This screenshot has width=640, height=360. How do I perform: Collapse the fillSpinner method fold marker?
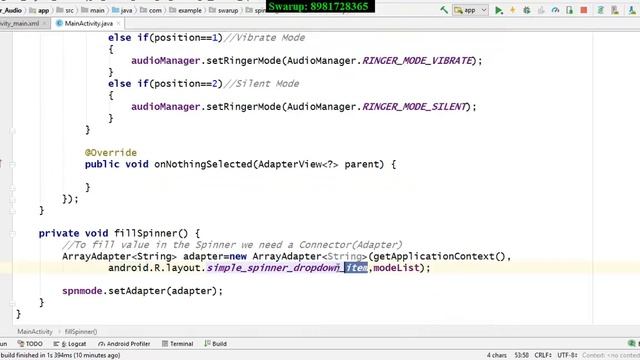click(x=12, y=234)
